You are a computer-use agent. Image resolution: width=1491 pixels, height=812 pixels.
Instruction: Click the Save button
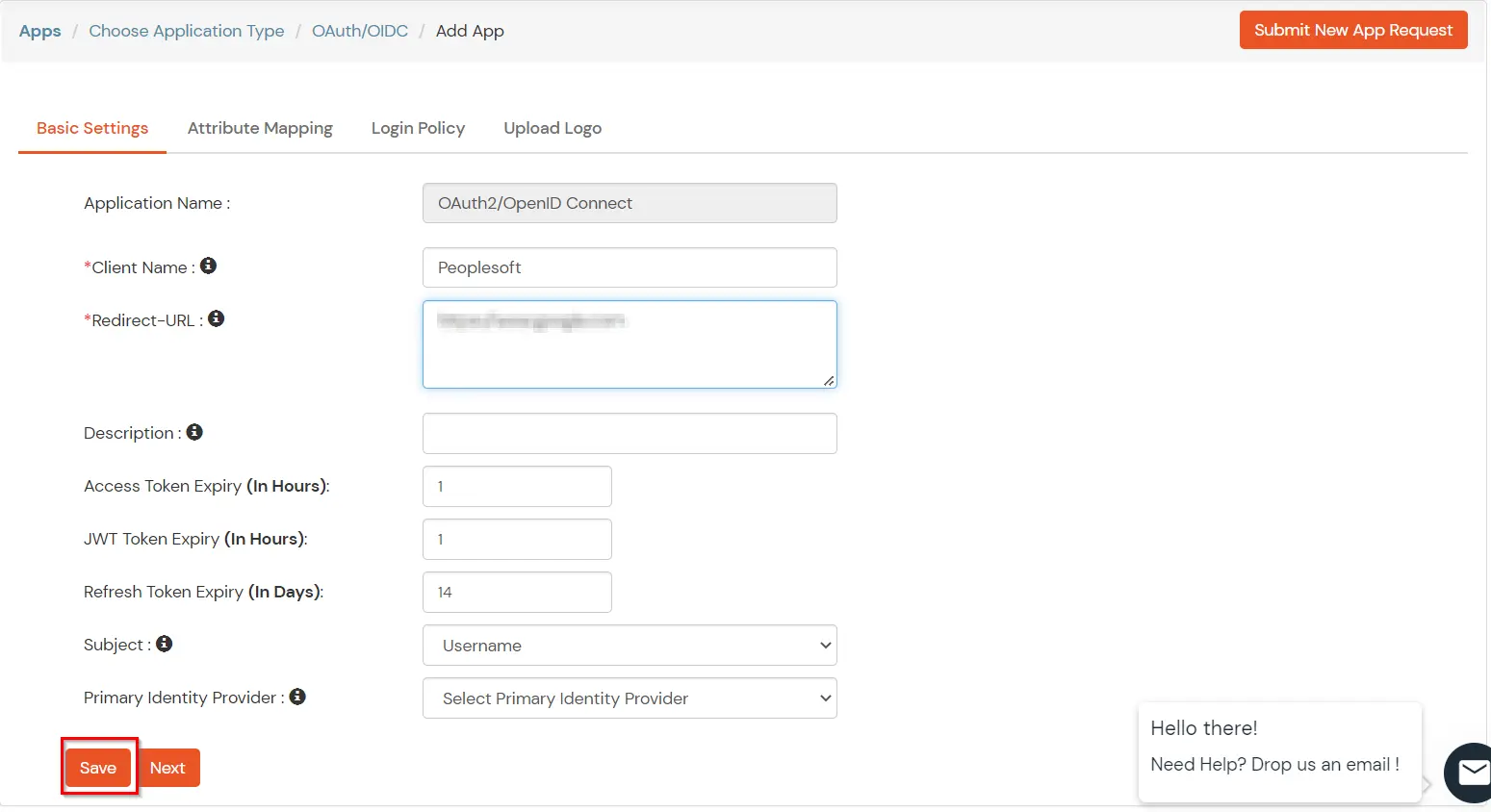[98, 768]
